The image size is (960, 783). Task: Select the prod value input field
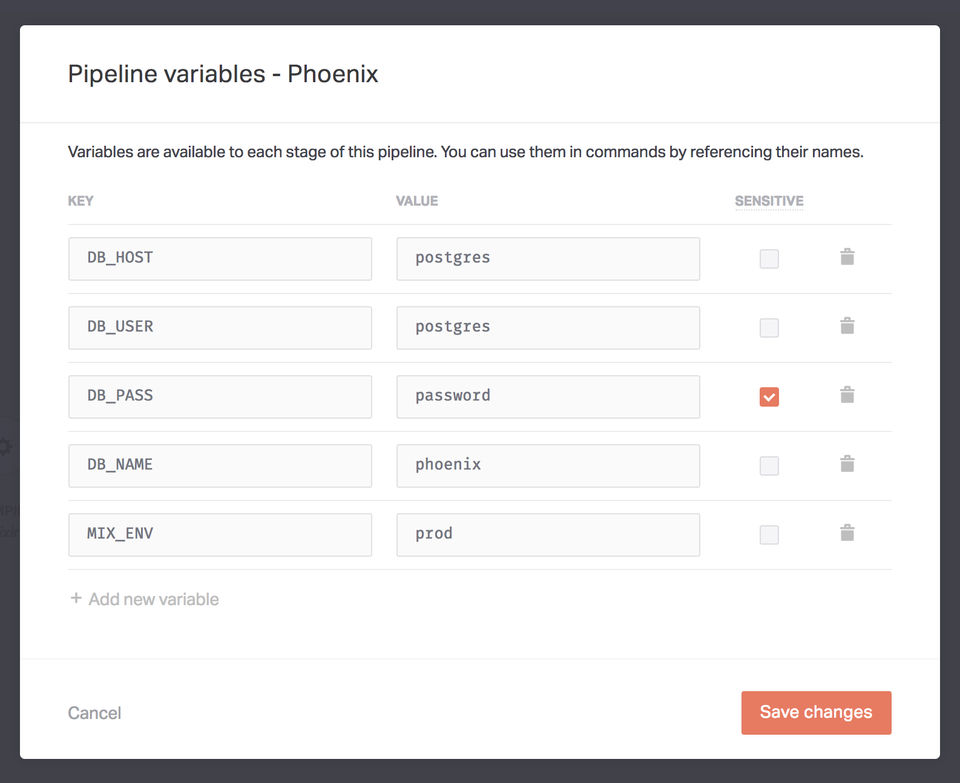tap(548, 534)
